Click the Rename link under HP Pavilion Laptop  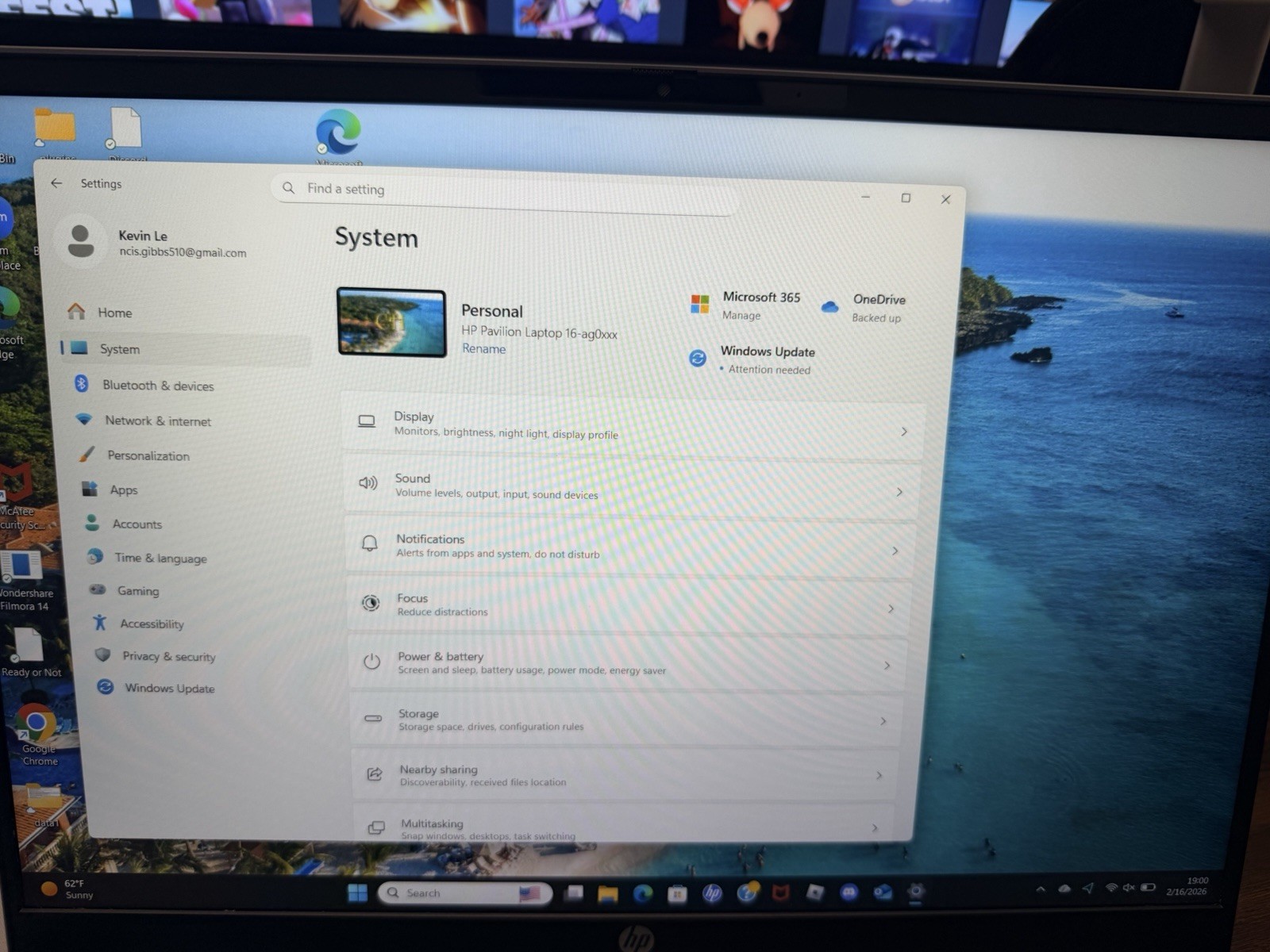(x=483, y=348)
